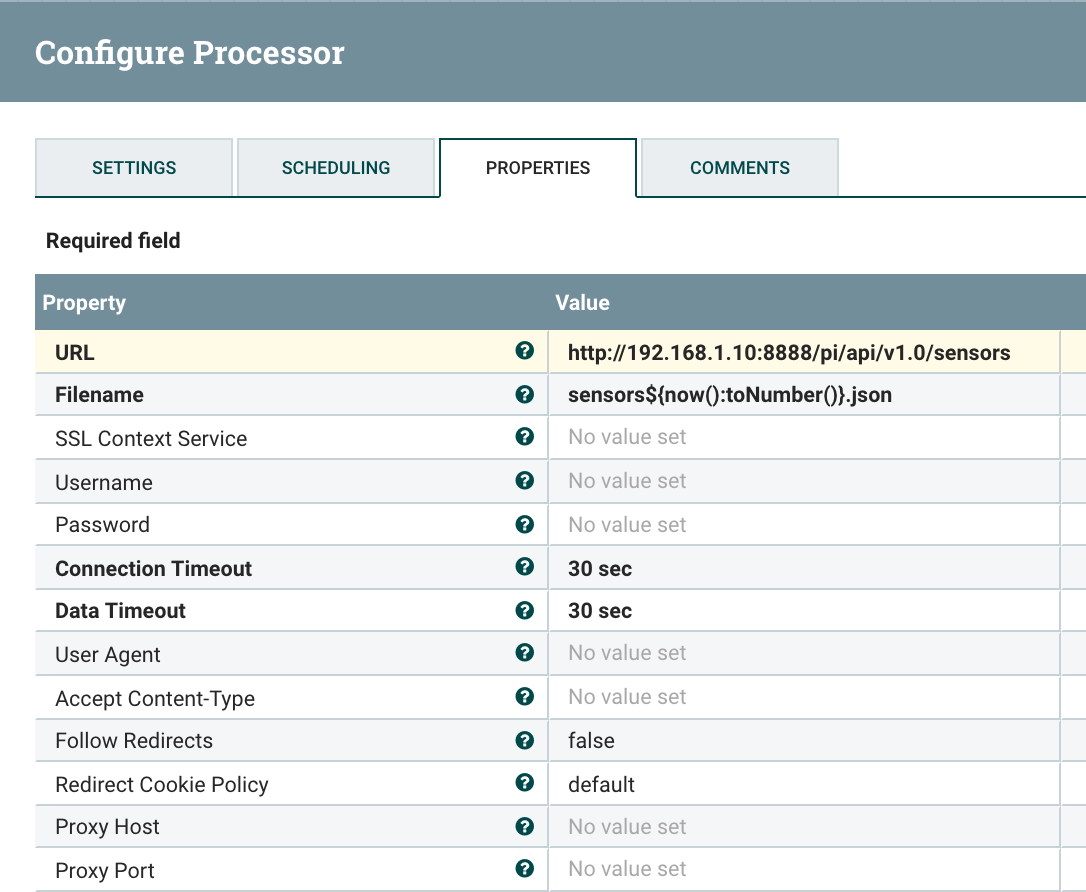Screen dimensions: 1086x892
Task: Open help for the Filename property
Action: point(524,394)
